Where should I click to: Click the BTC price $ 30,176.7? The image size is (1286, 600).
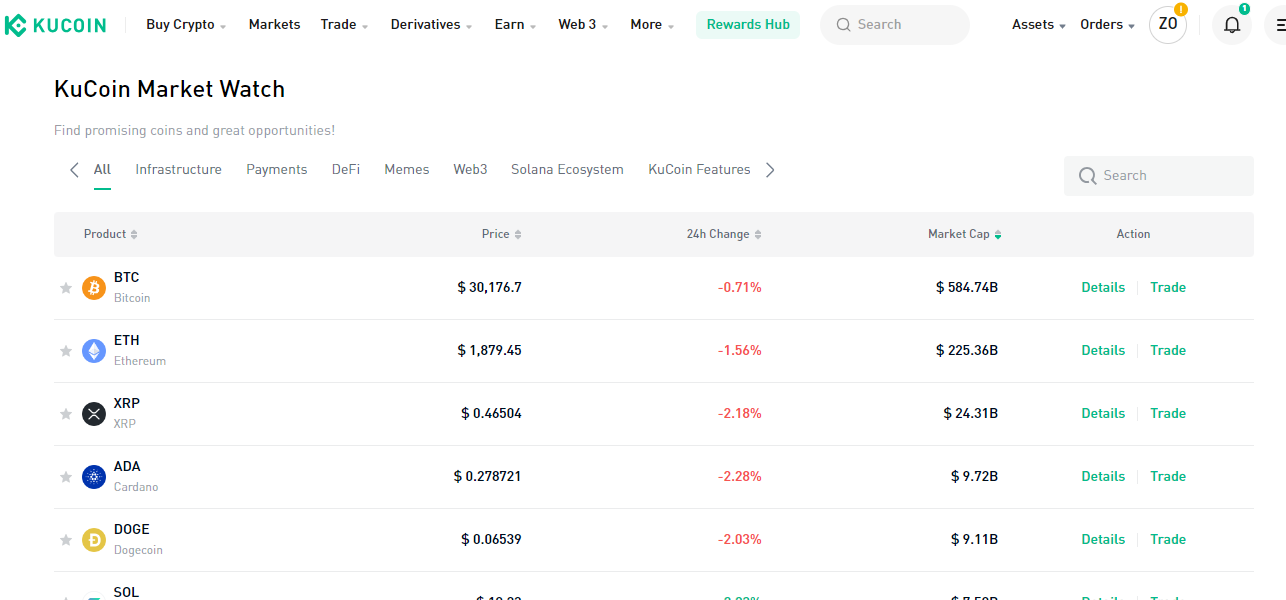tap(490, 288)
